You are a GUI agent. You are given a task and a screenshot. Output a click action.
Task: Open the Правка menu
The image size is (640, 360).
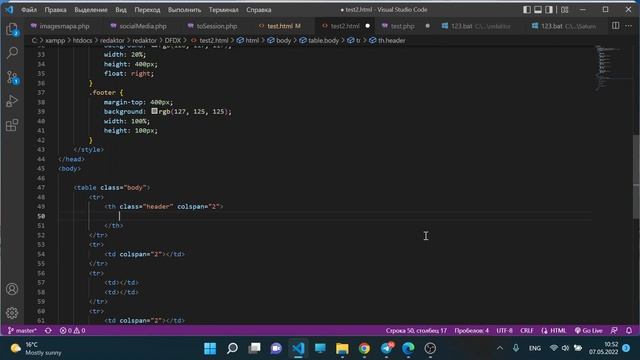56,9
